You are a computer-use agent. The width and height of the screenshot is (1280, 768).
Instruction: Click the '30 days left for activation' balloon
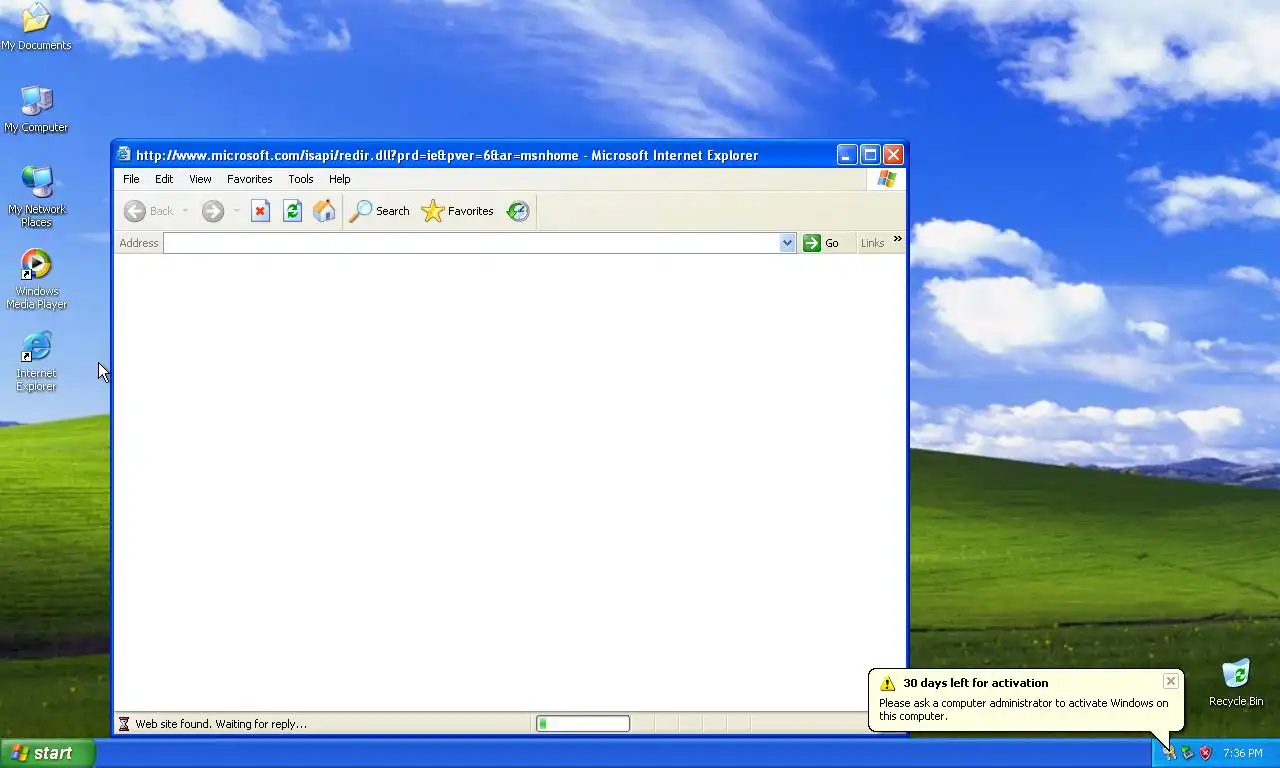1025,699
